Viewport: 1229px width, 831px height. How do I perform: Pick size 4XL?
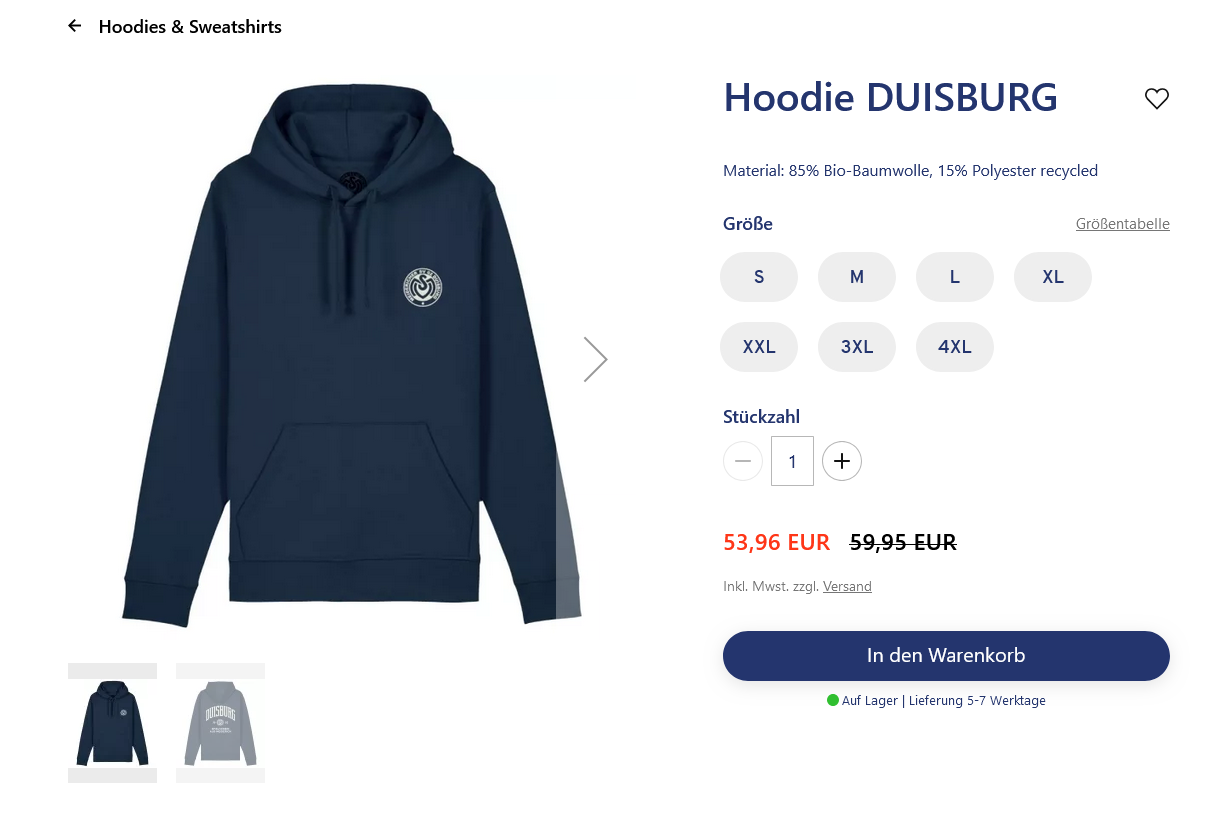[955, 347]
